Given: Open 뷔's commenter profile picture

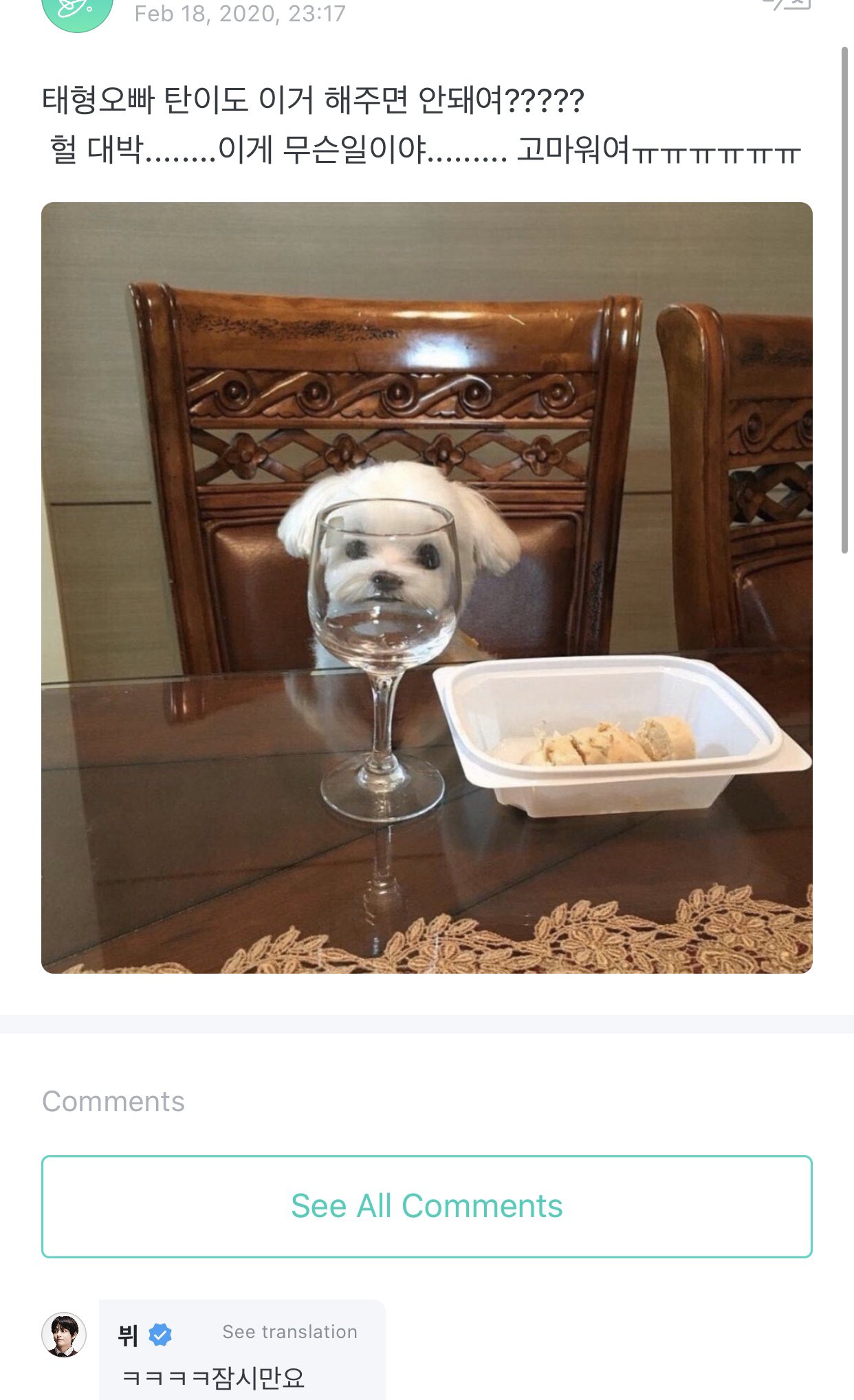Looking at the screenshot, I should tap(64, 1335).
